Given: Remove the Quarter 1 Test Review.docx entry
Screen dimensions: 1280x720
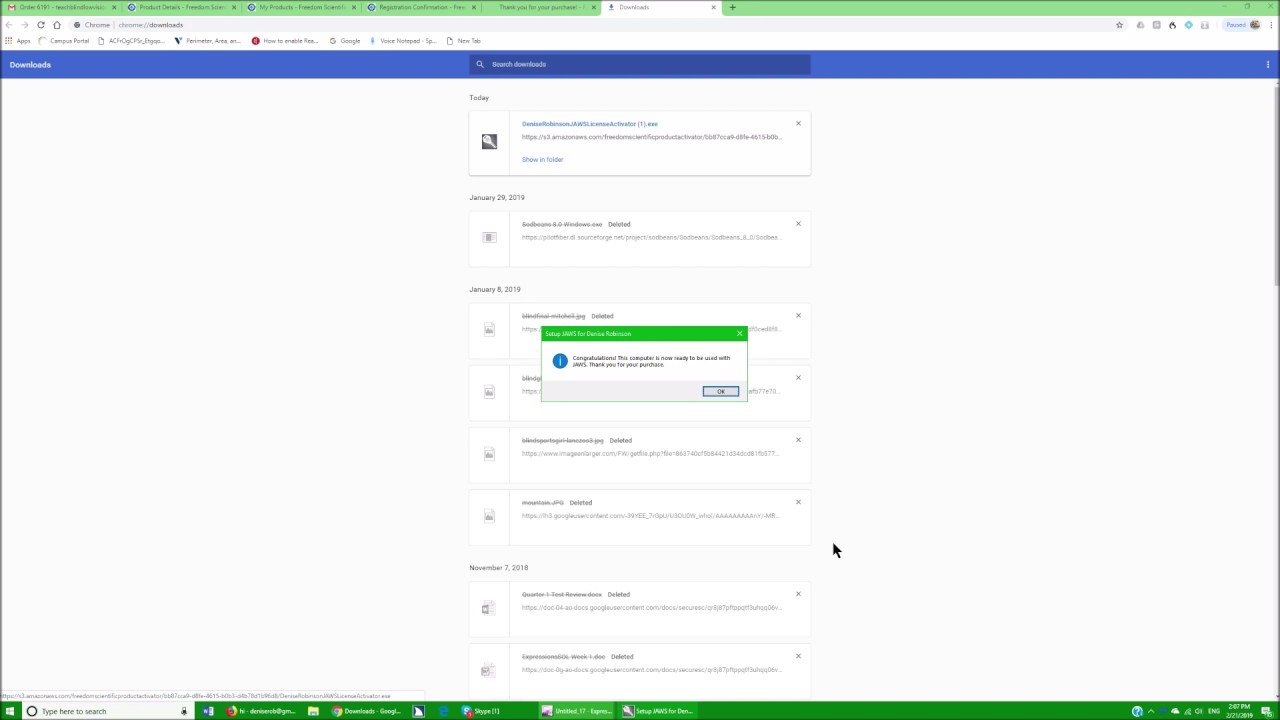Looking at the screenshot, I should click(x=798, y=594).
